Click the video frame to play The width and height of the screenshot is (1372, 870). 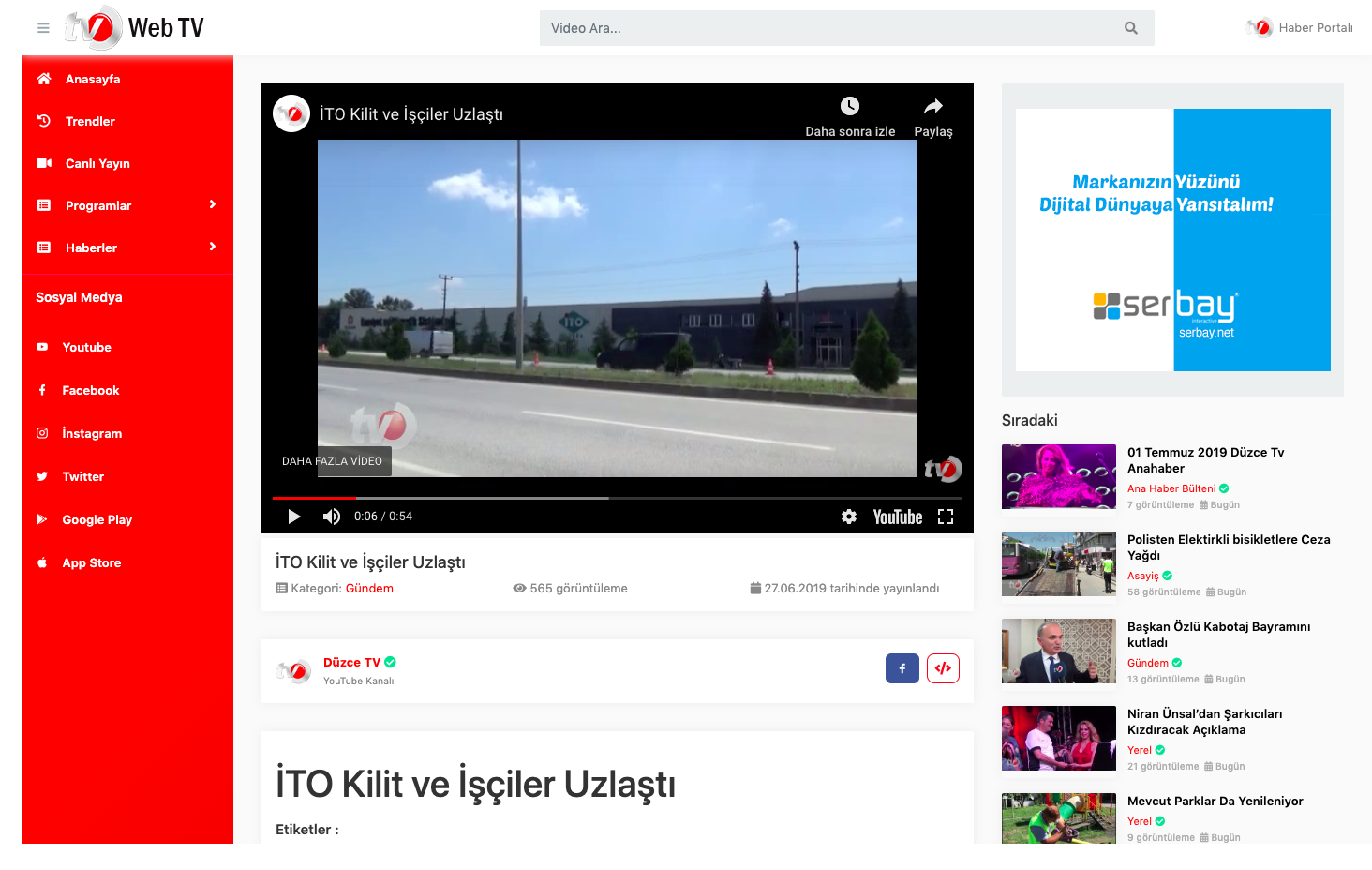coord(618,308)
